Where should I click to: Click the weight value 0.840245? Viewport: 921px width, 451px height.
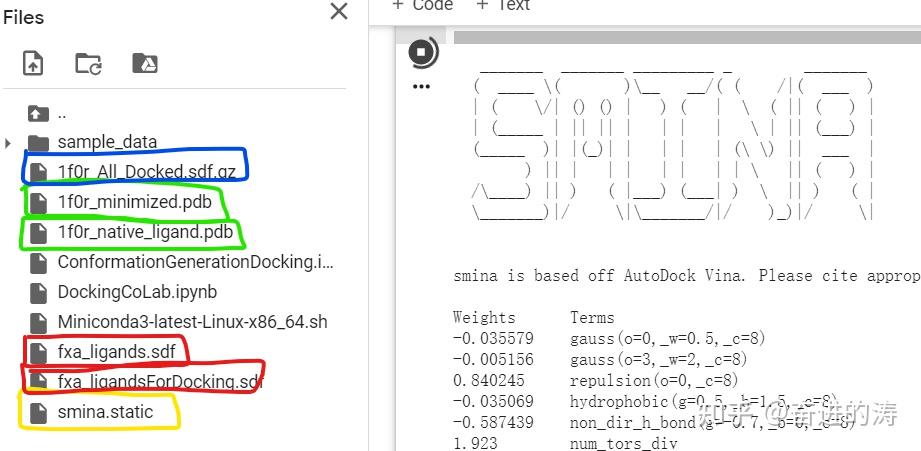[489, 381]
